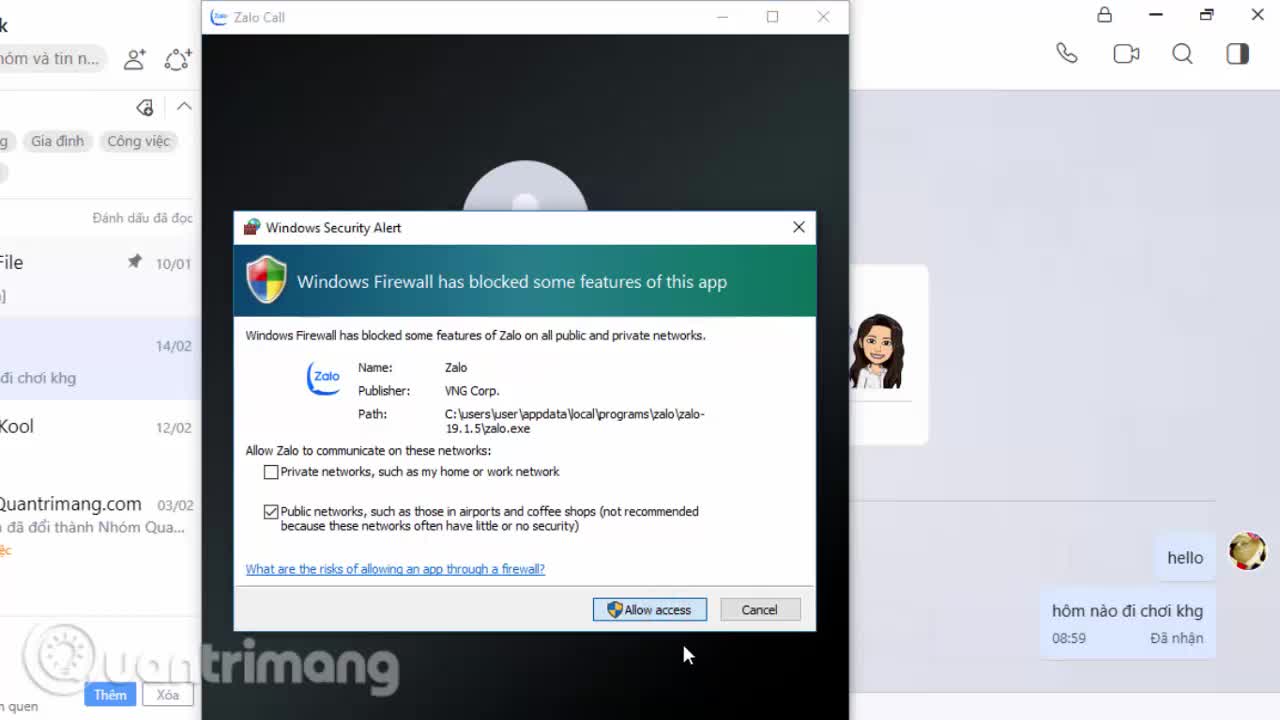The width and height of the screenshot is (1280, 720).
Task: Click the lock icon in Zalo title bar
Action: (1104, 15)
